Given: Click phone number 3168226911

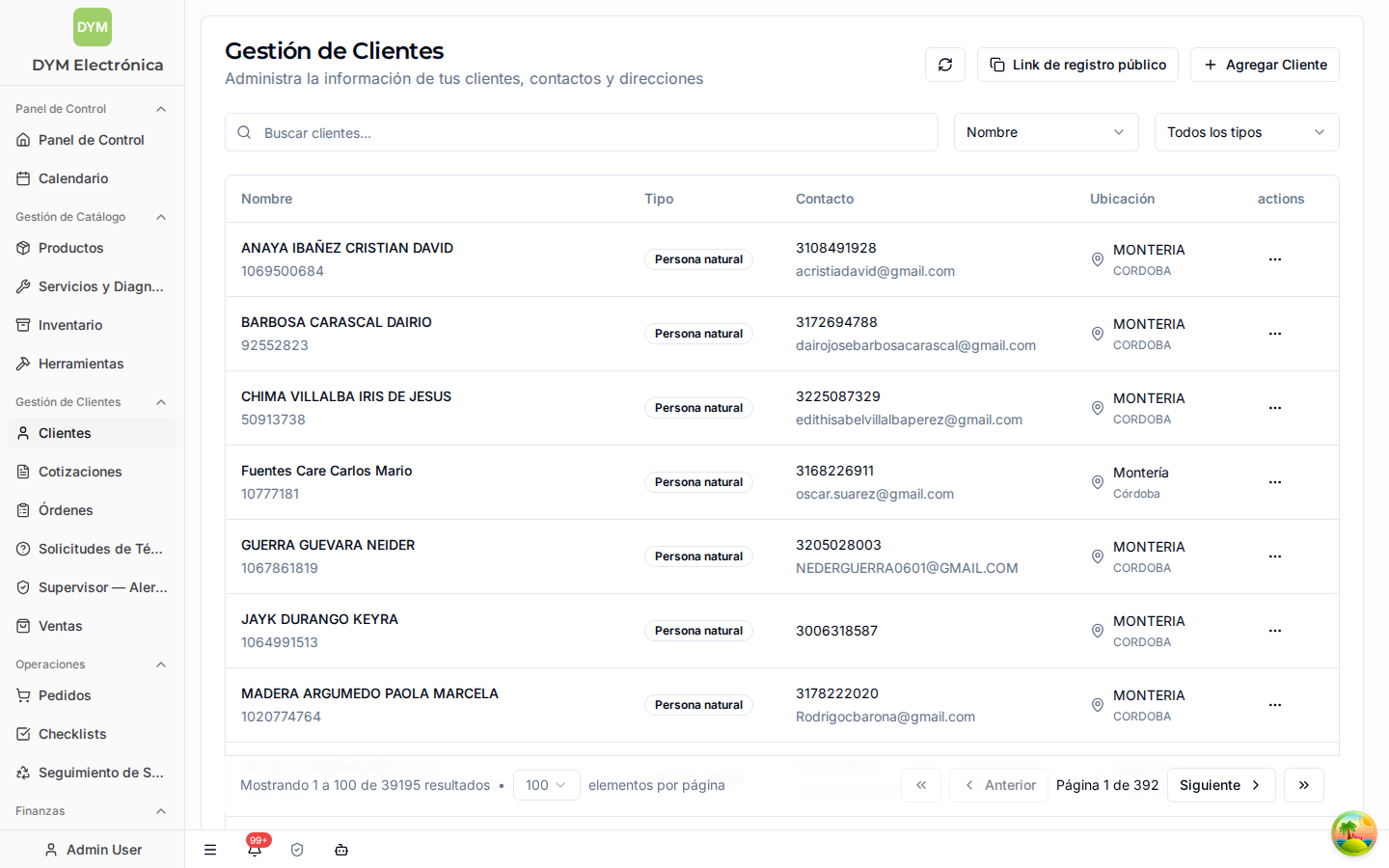Looking at the screenshot, I should click(834, 471).
